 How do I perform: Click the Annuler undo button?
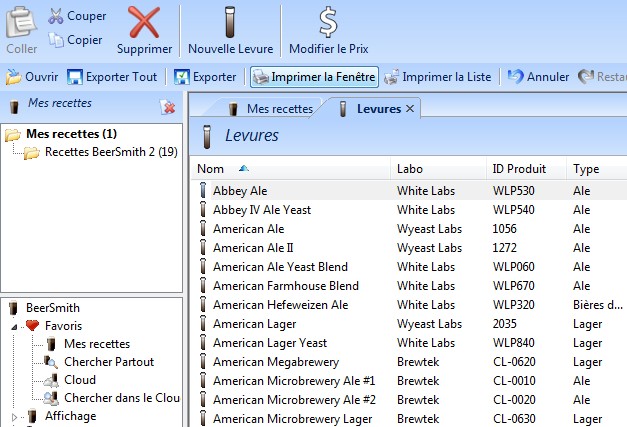point(539,76)
